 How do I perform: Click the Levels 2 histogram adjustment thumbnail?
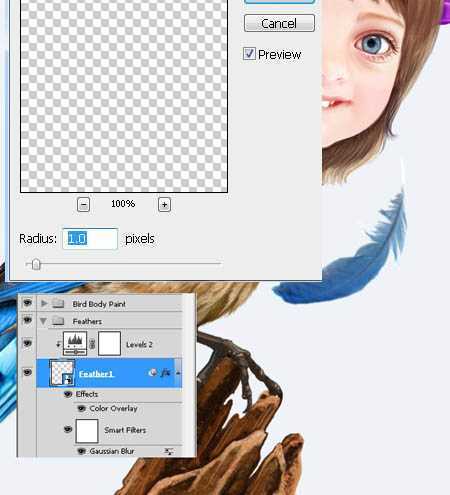click(75, 343)
